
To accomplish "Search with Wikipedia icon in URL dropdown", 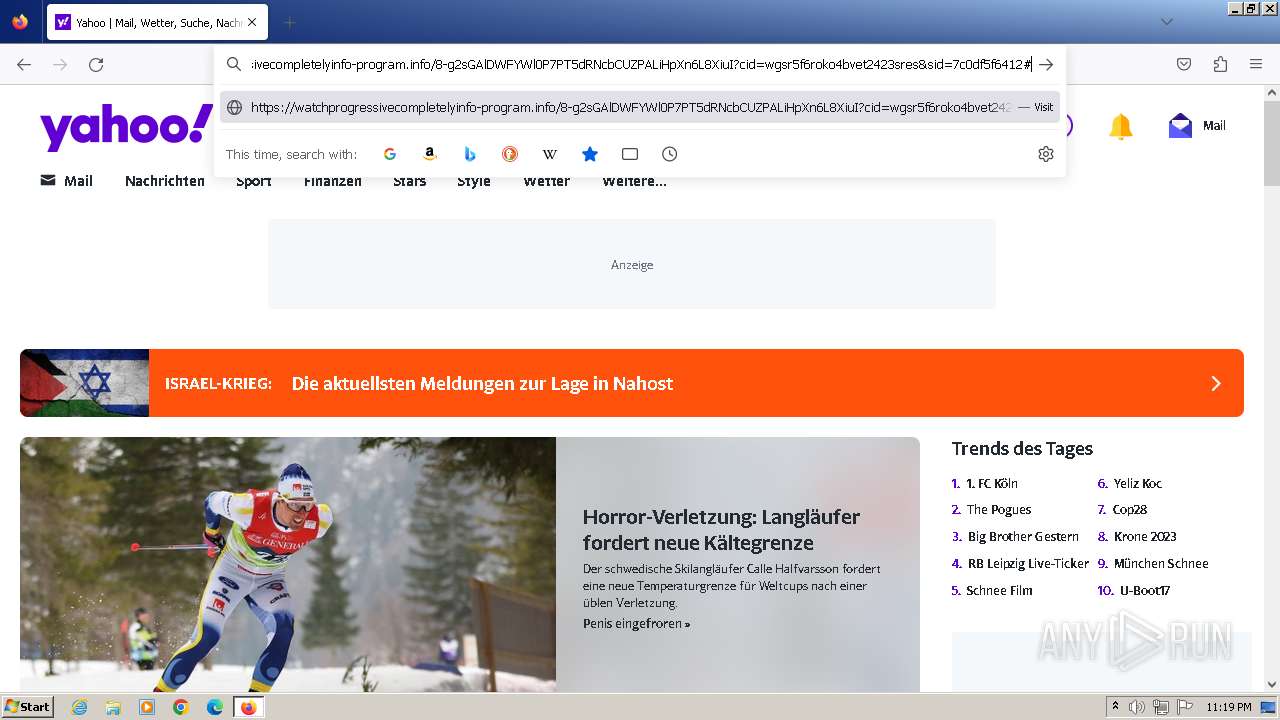I will (x=550, y=154).
